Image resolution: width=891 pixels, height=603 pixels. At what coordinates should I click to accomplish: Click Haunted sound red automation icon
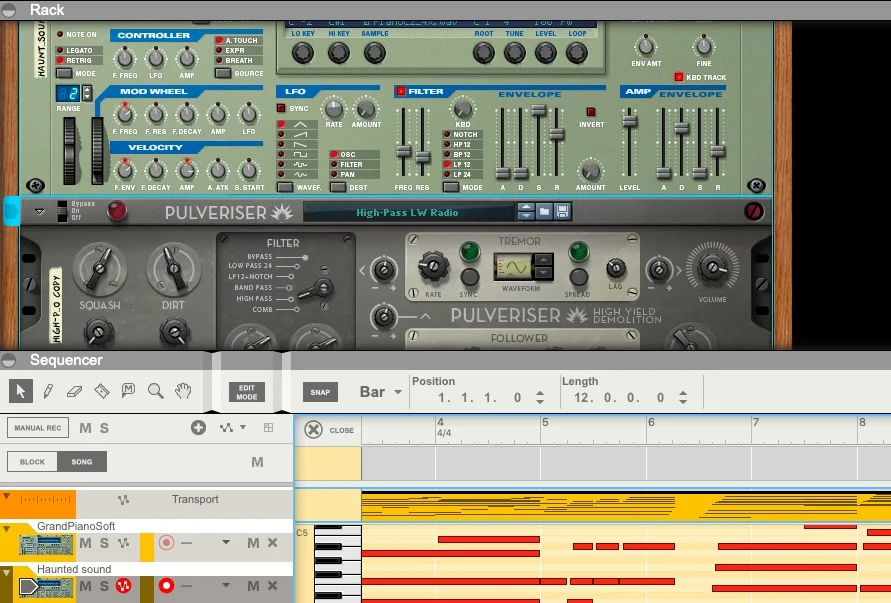coord(123,585)
